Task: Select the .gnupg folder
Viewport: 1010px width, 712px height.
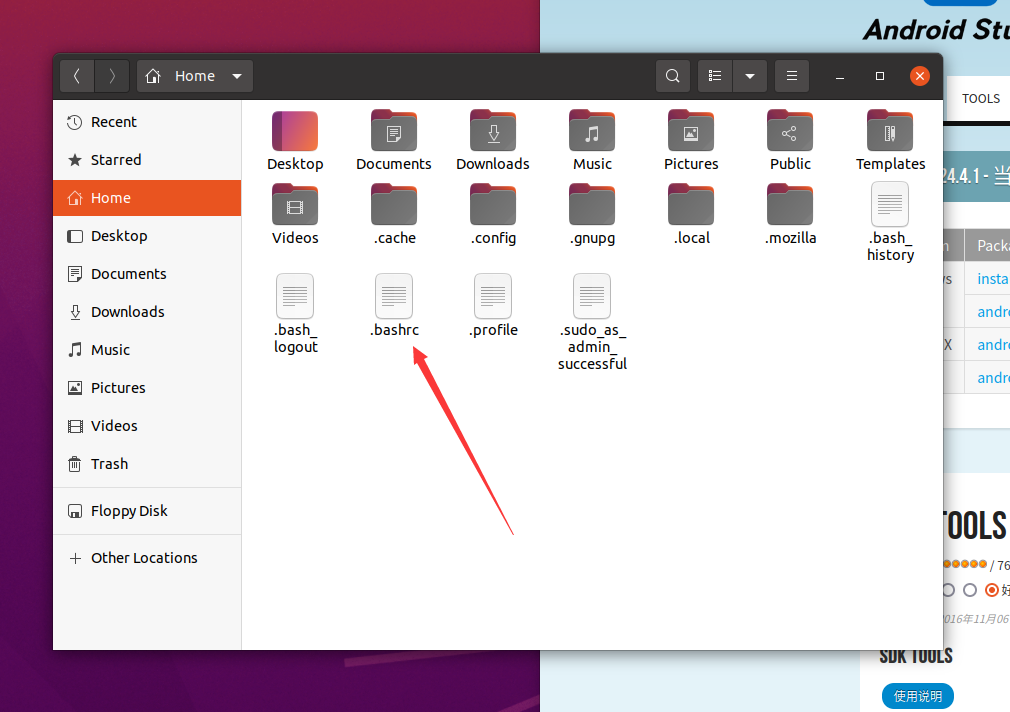Action: tap(592, 205)
